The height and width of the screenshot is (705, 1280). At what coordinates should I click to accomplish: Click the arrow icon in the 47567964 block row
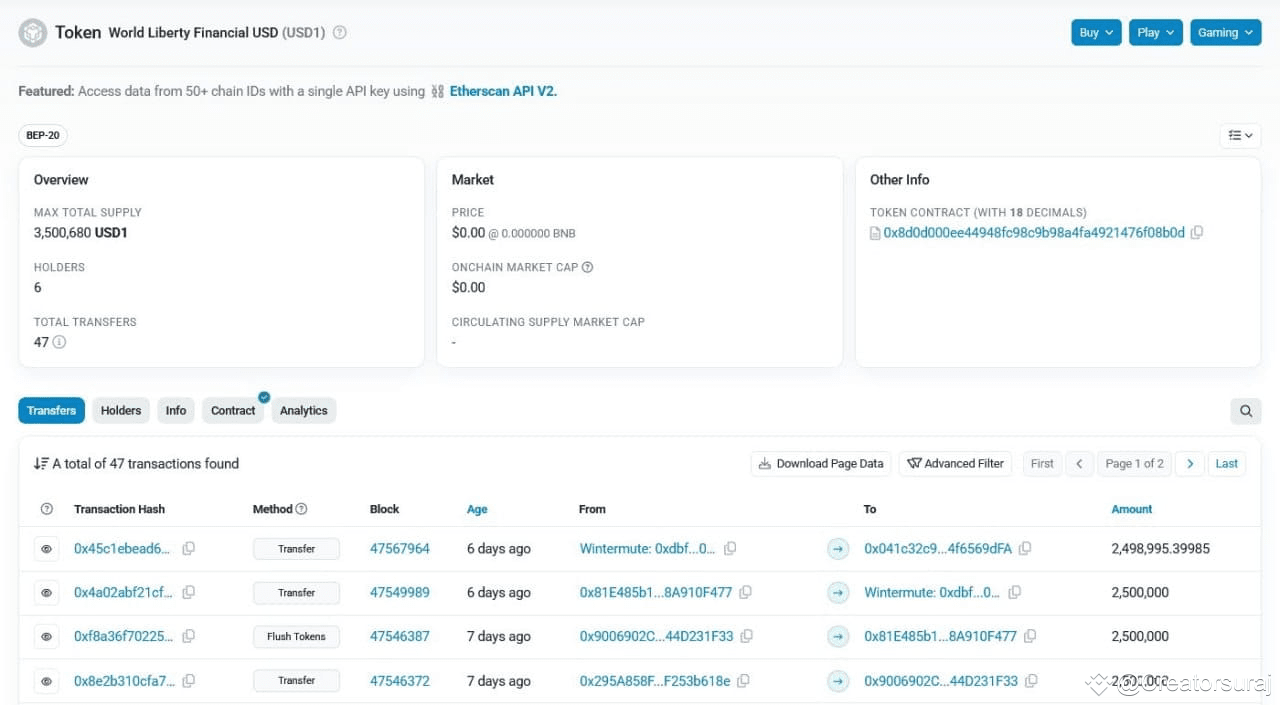[838, 549]
